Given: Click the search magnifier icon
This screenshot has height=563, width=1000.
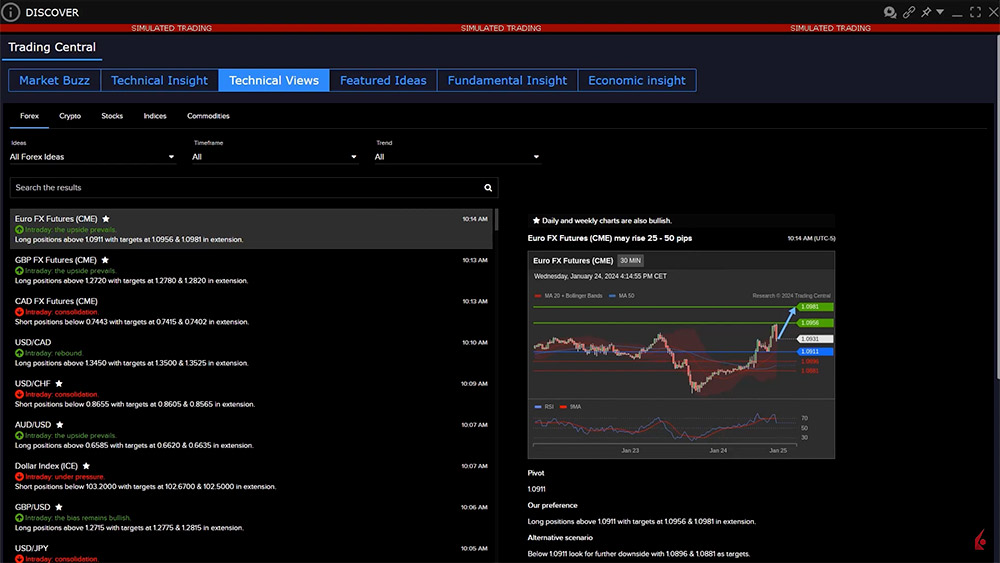Looking at the screenshot, I should 488,187.
